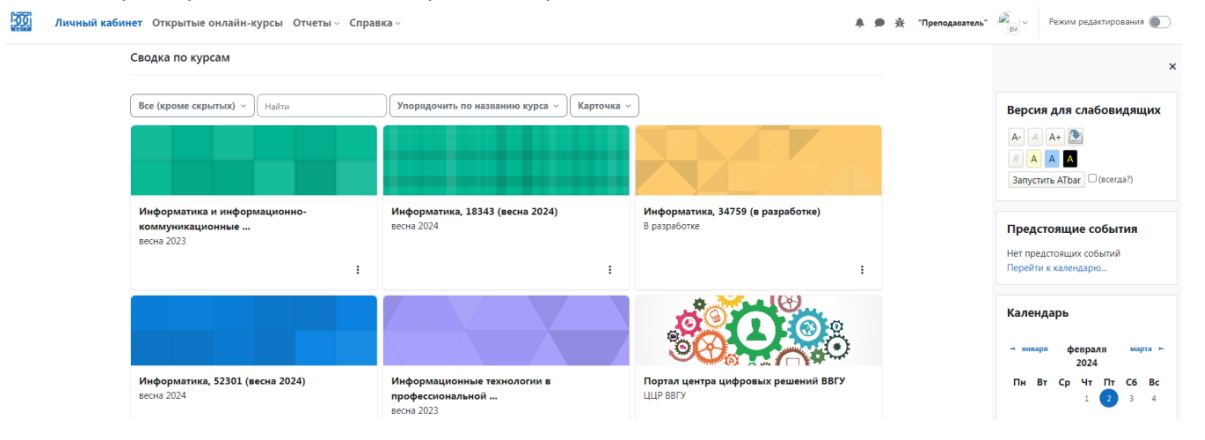
Task: Open actions menu for Информатика, 18343 course
Action: pyautogui.click(x=610, y=269)
